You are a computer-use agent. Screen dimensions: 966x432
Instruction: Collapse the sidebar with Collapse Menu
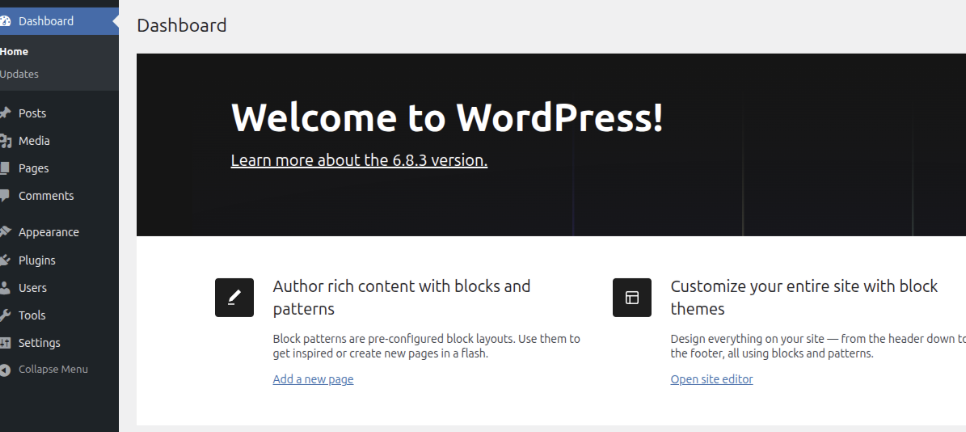point(44,370)
